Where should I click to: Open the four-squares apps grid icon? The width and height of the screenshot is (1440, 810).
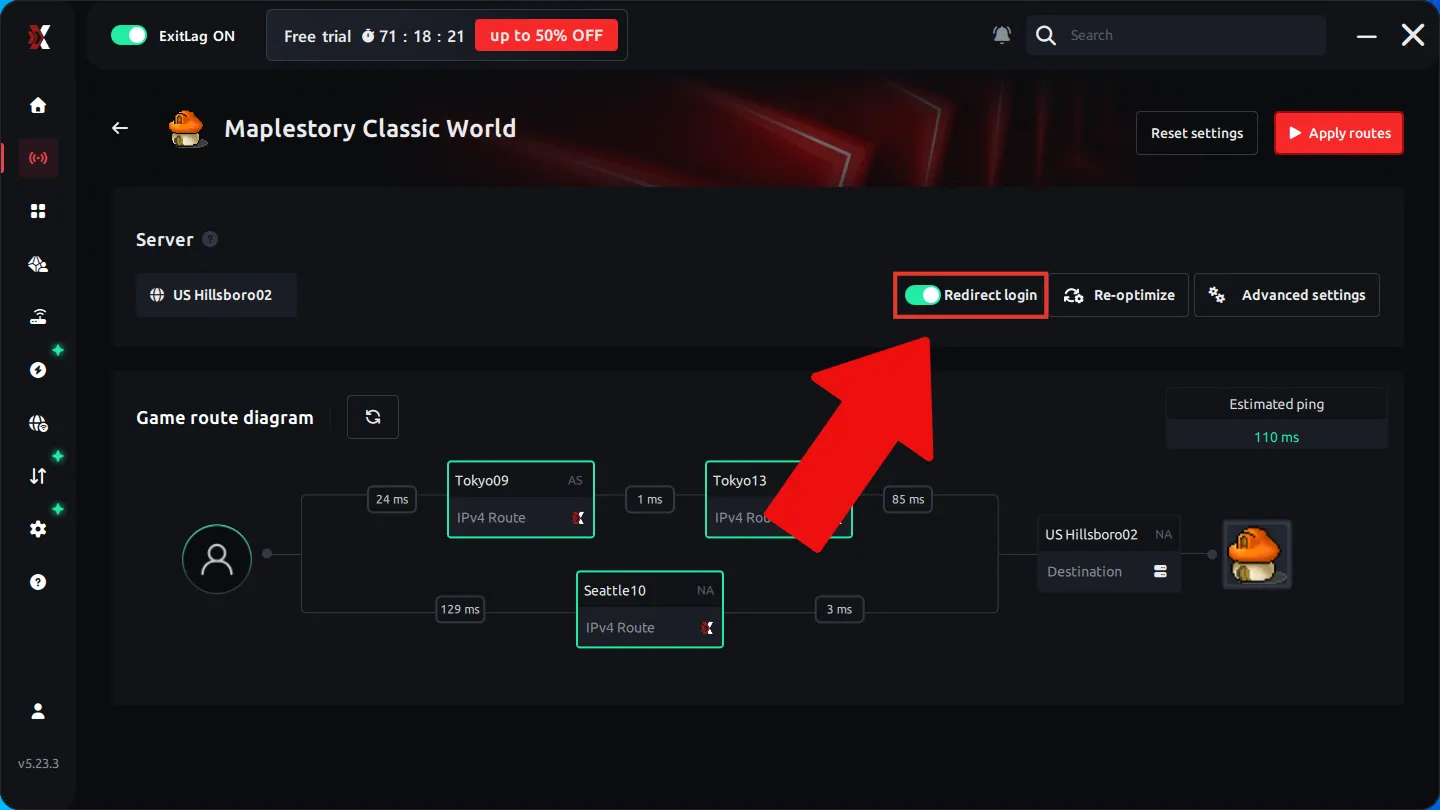(38, 211)
